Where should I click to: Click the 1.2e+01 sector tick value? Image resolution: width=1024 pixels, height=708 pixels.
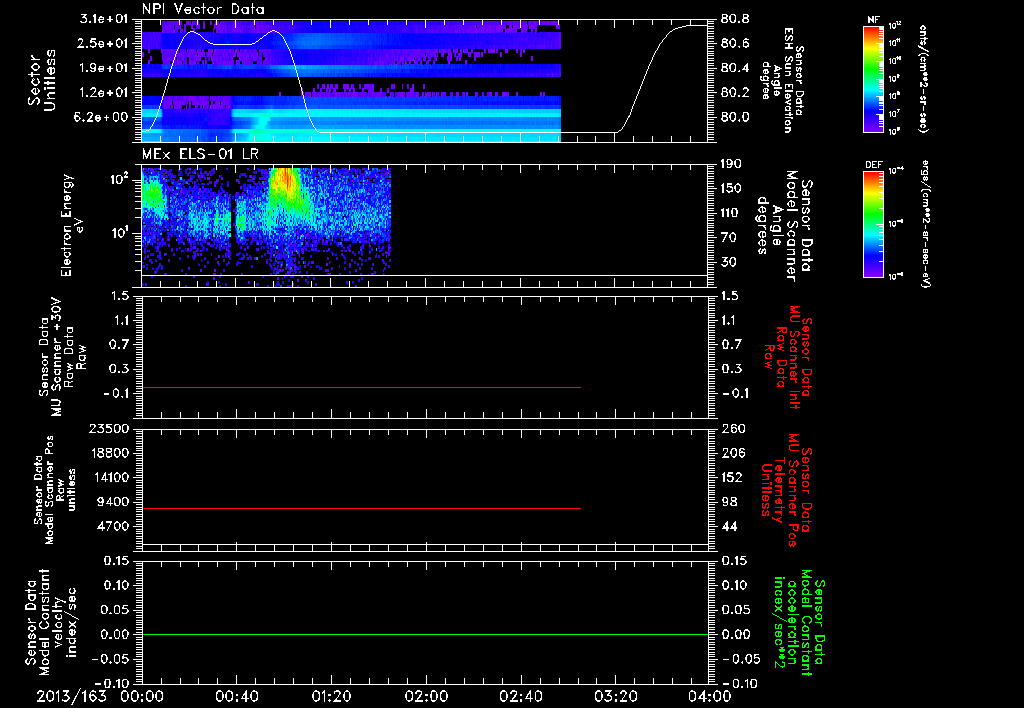103,93
